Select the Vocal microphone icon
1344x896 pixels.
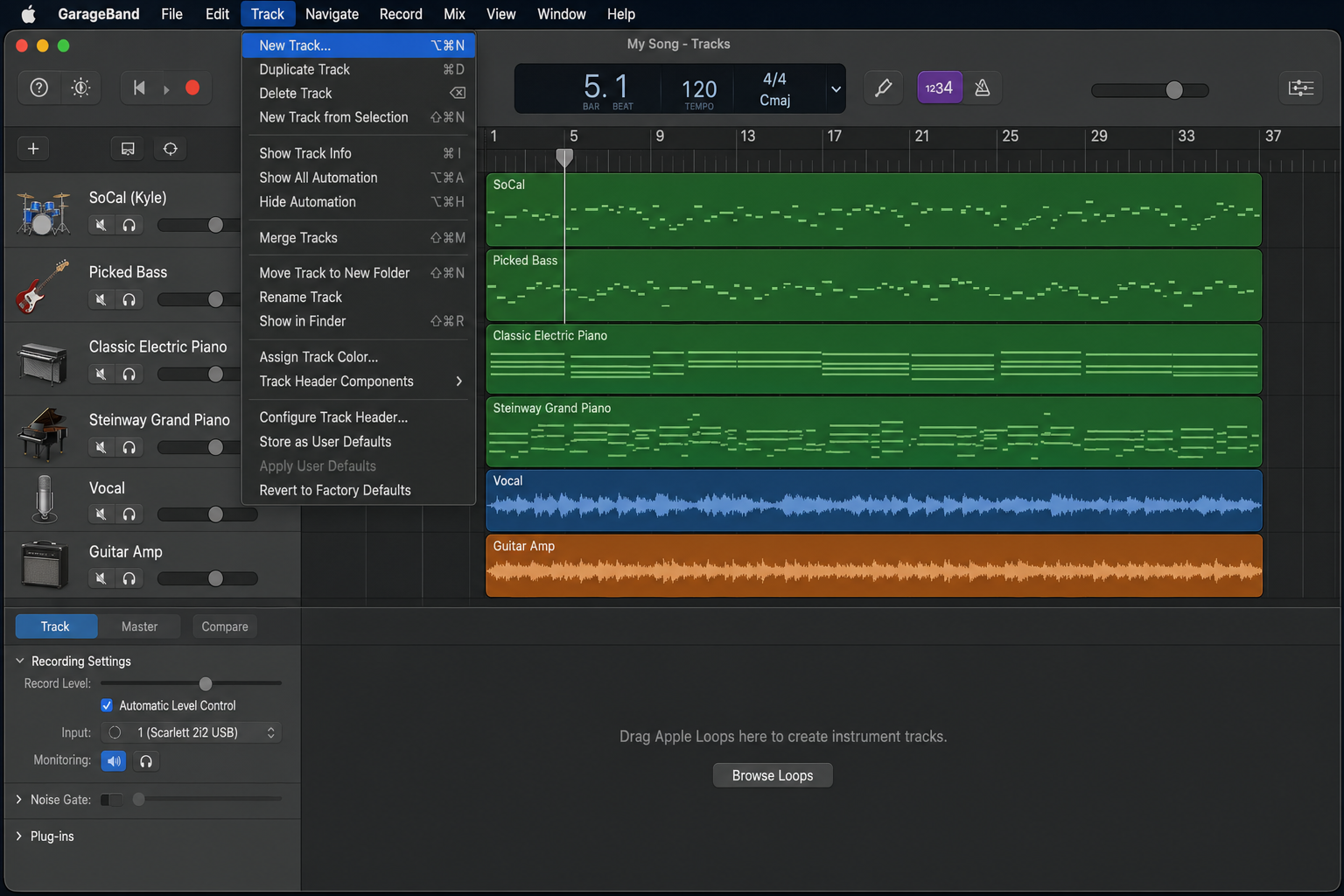click(x=44, y=499)
